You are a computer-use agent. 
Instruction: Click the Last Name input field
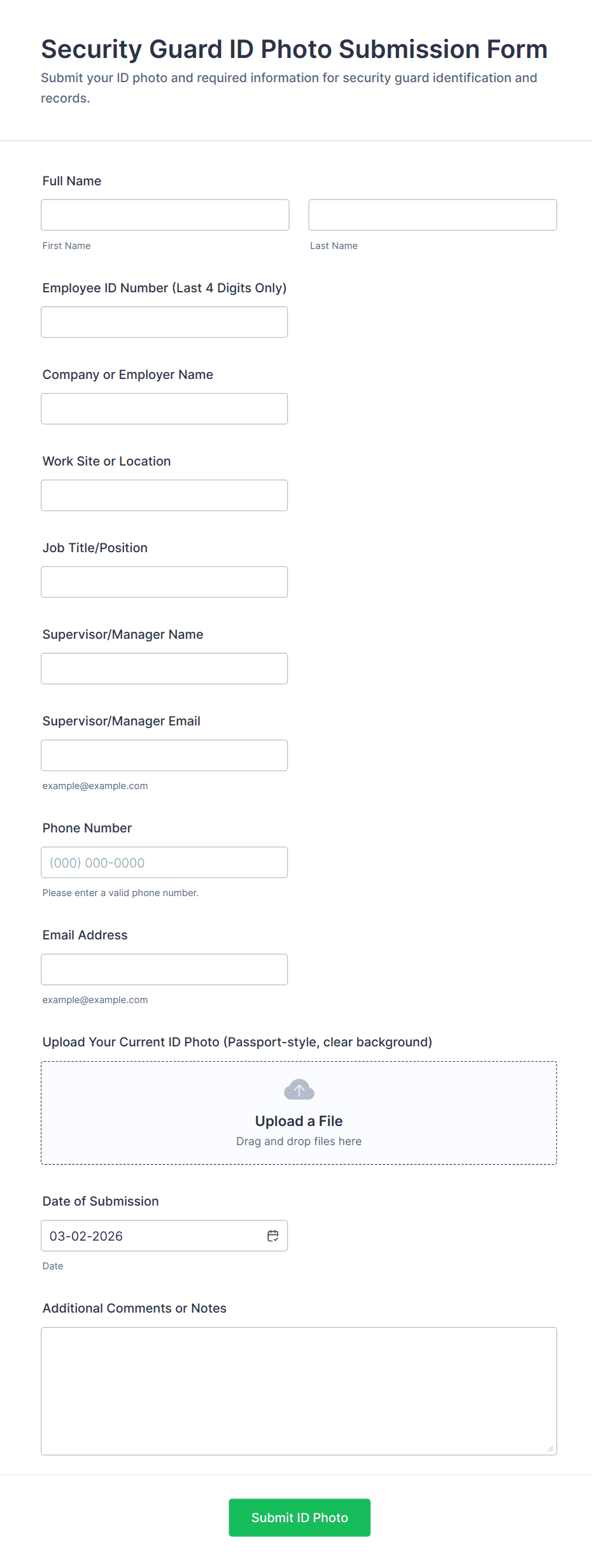pyautogui.click(x=432, y=215)
